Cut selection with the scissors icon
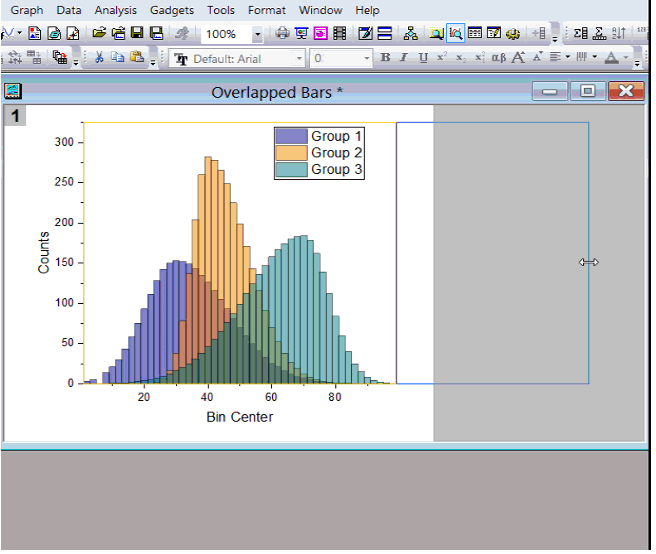 click(x=99, y=57)
